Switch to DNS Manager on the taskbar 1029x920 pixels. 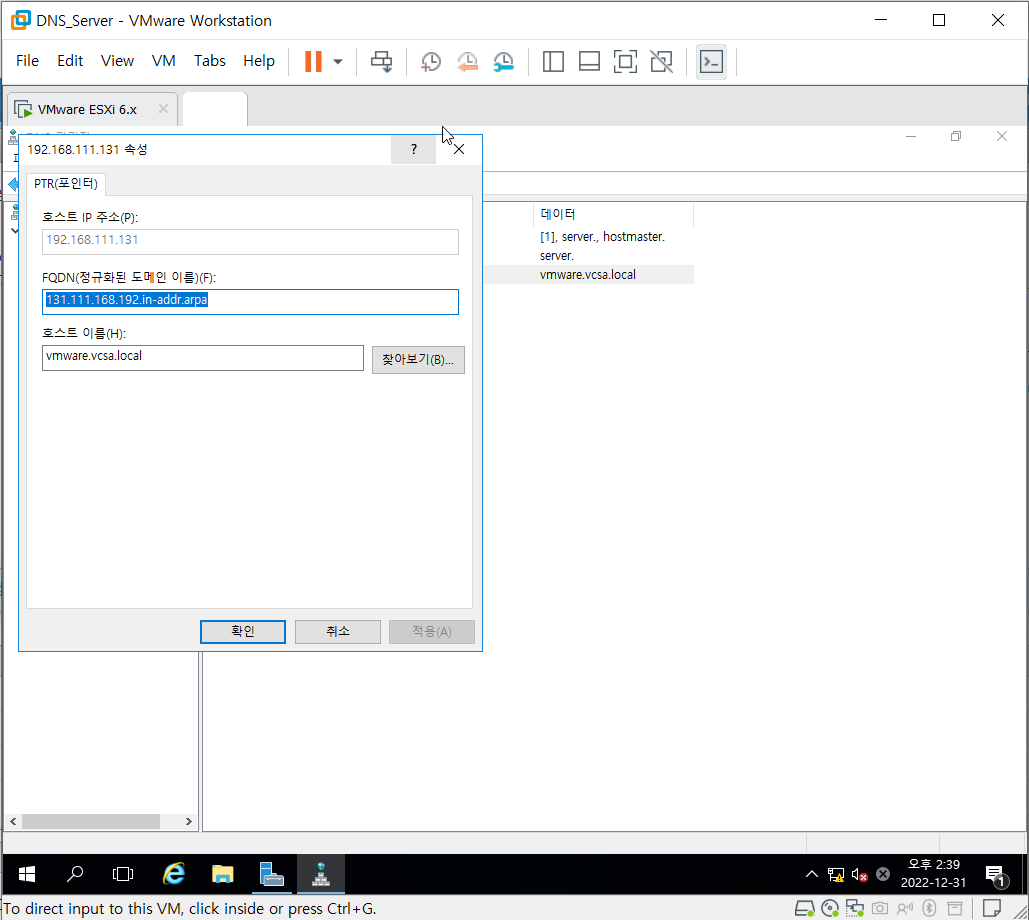pos(320,874)
